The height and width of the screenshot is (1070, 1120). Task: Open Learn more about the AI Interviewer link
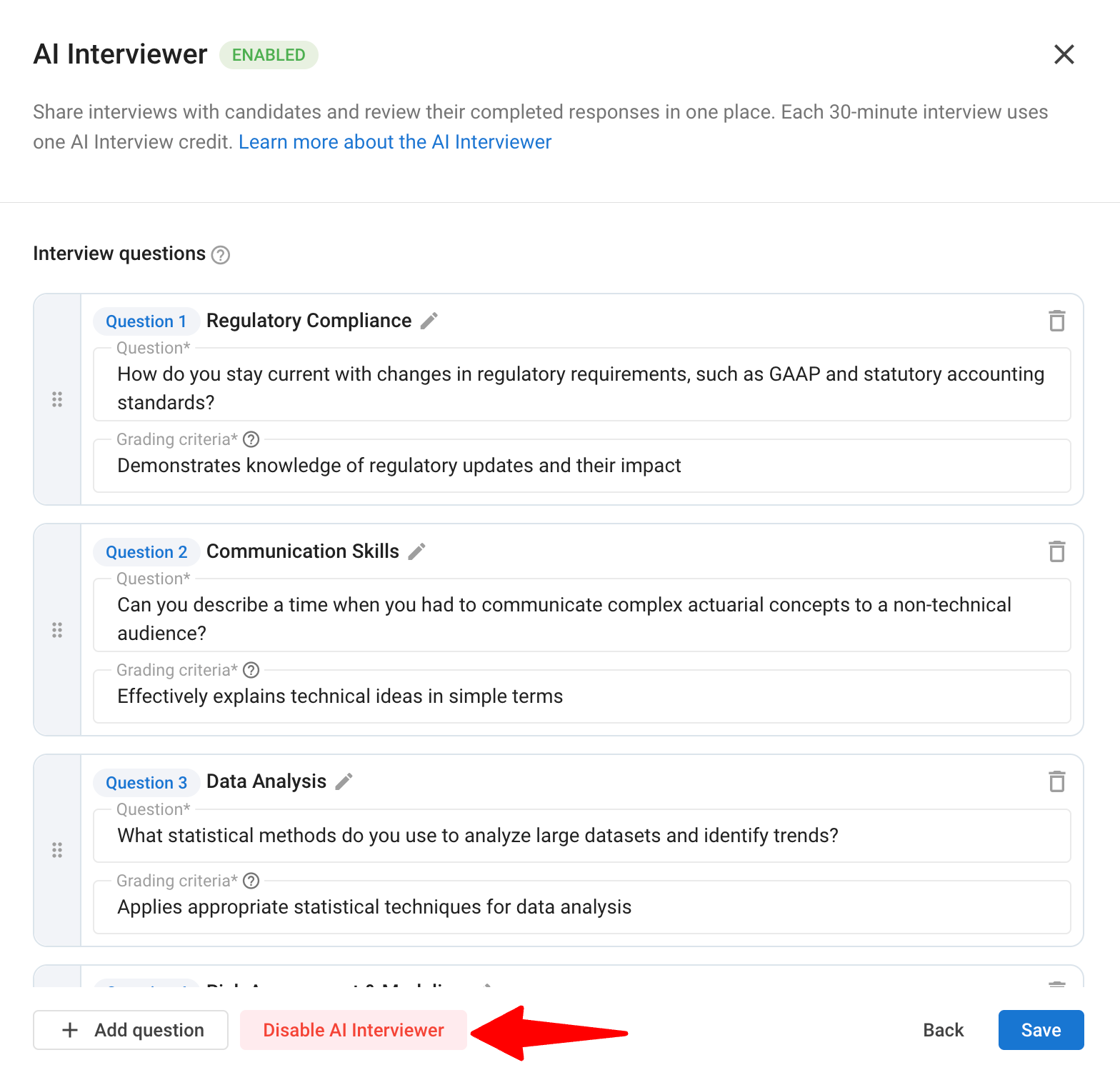(395, 142)
